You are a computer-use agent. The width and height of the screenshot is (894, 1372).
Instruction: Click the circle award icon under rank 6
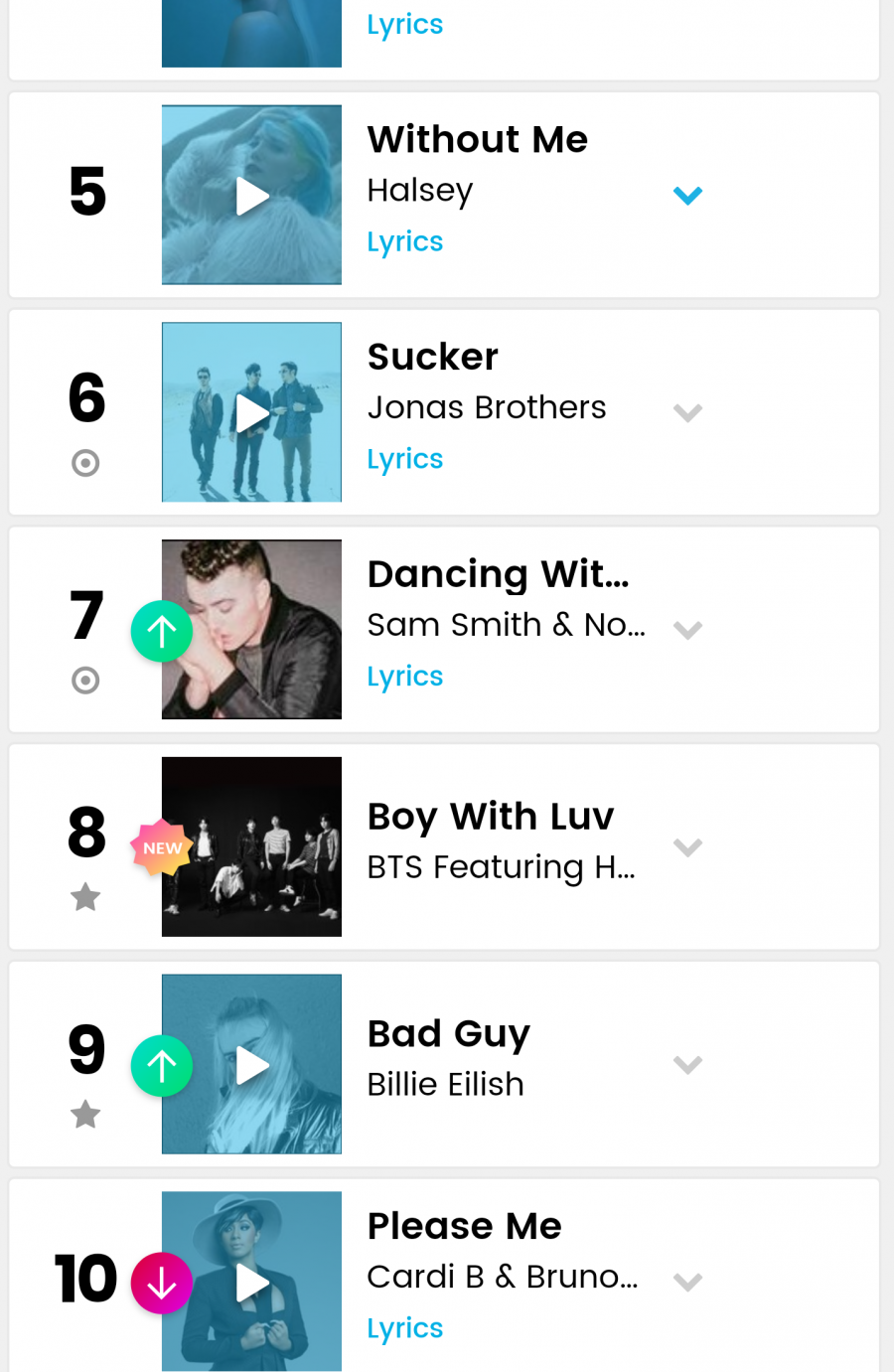[86, 463]
